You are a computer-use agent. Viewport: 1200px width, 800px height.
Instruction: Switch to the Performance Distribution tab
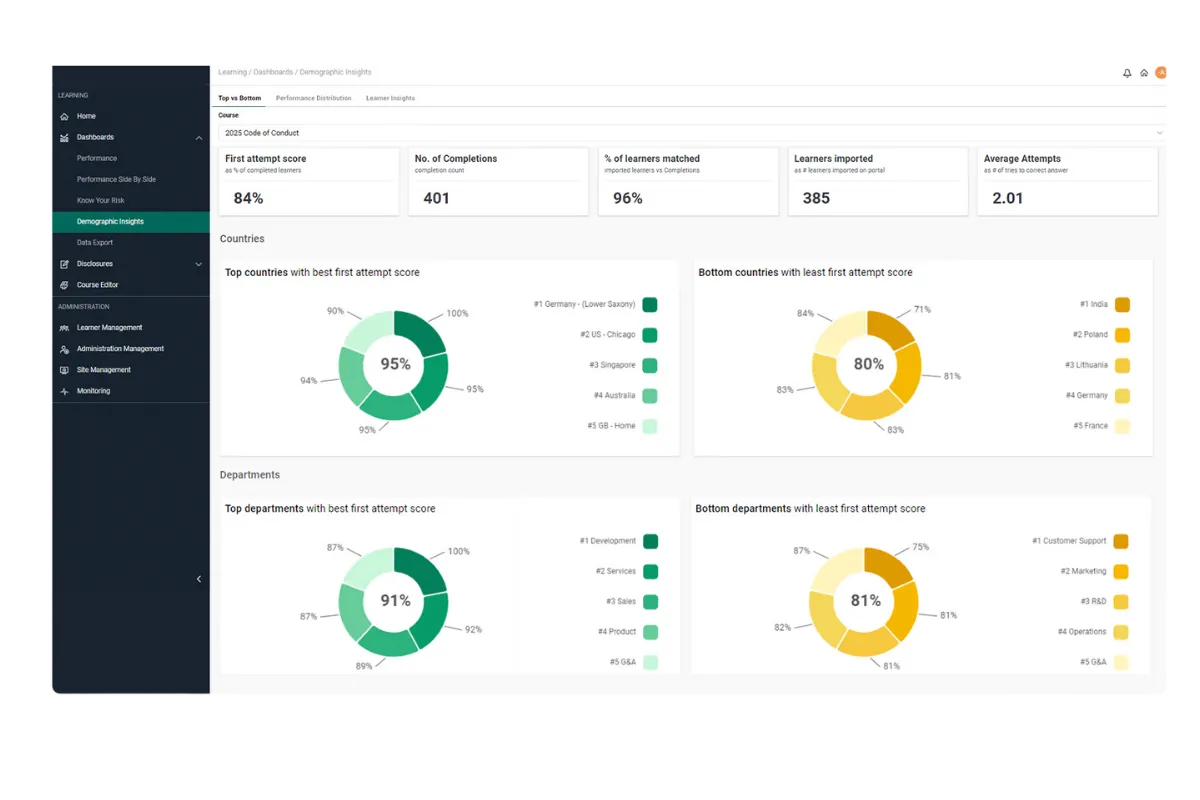[313, 98]
